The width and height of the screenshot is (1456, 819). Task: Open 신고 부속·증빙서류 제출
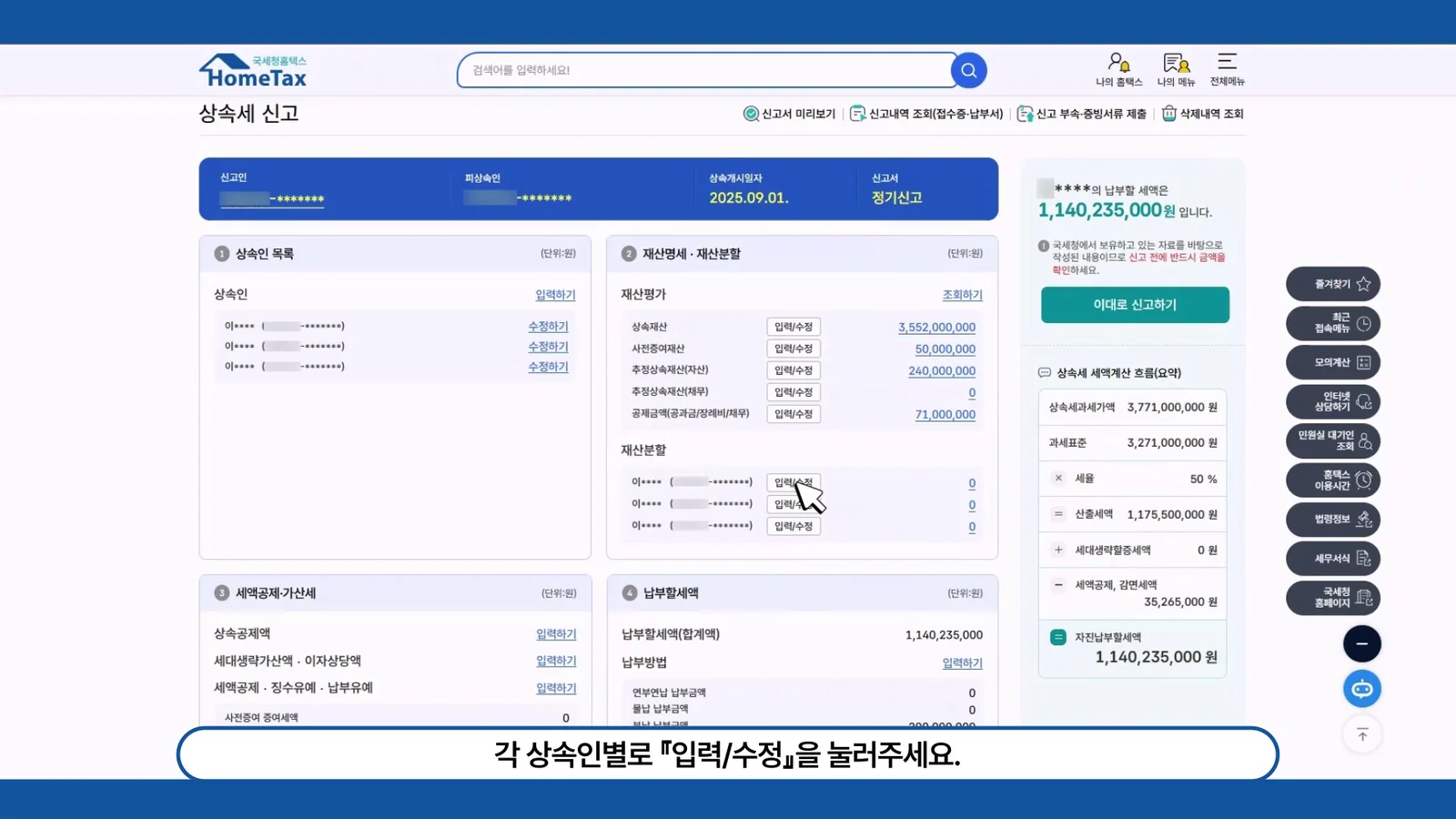pos(1082,114)
